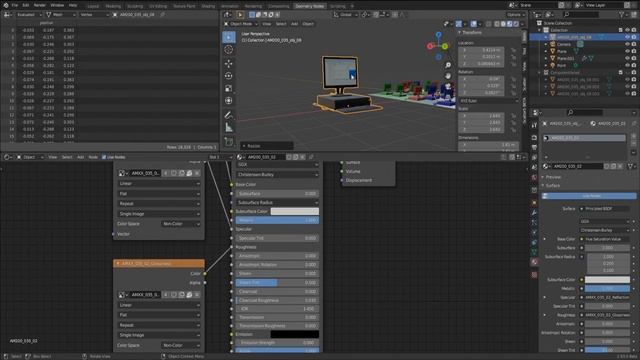This screenshot has width=640, height=360.
Task: Select the Move tool in viewport toolbar
Action: point(229,63)
